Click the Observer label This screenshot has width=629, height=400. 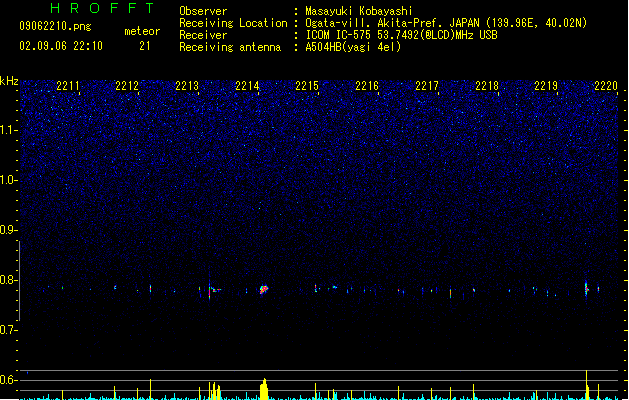(x=203, y=11)
